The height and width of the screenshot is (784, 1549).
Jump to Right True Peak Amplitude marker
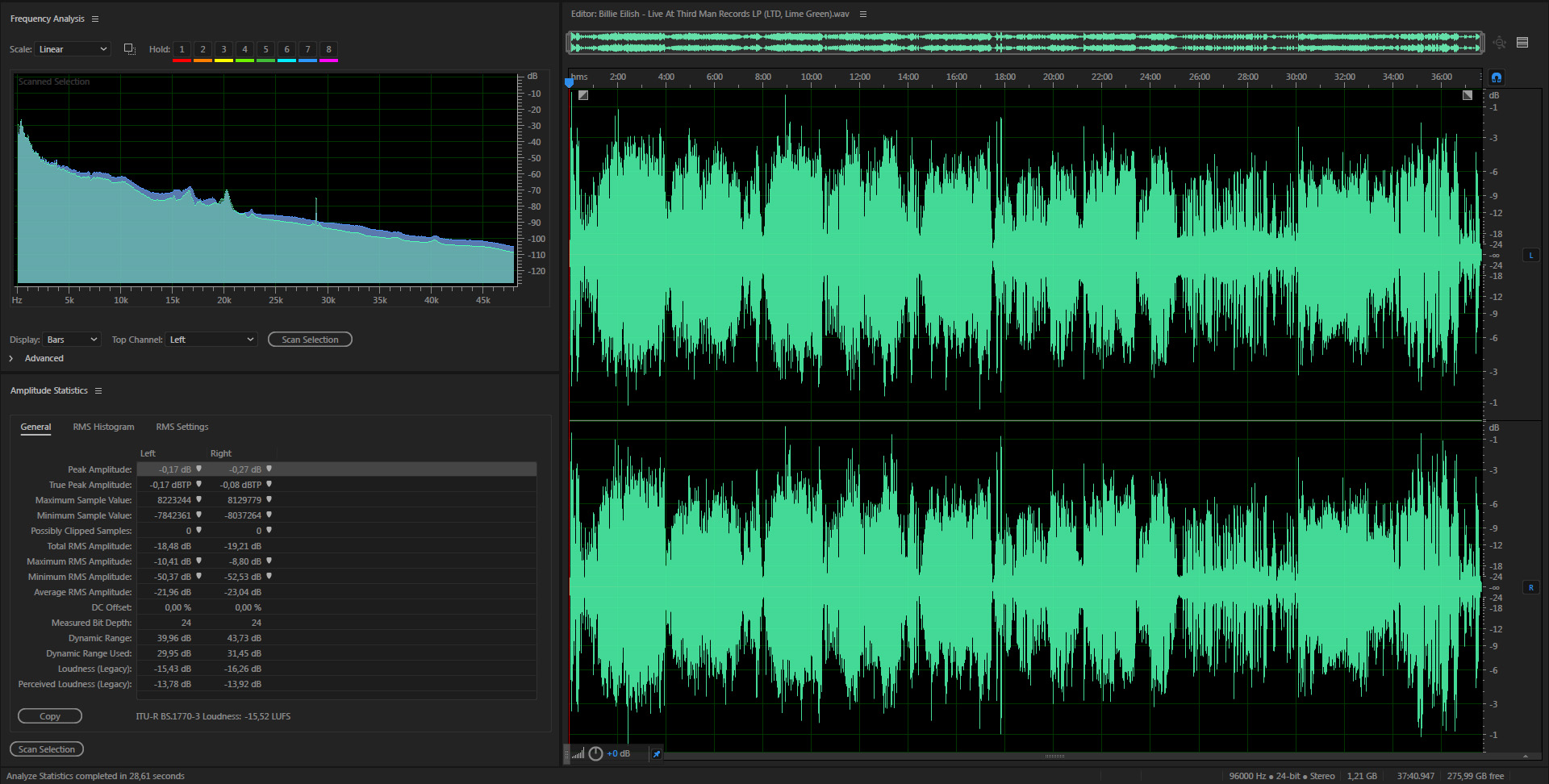(269, 484)
